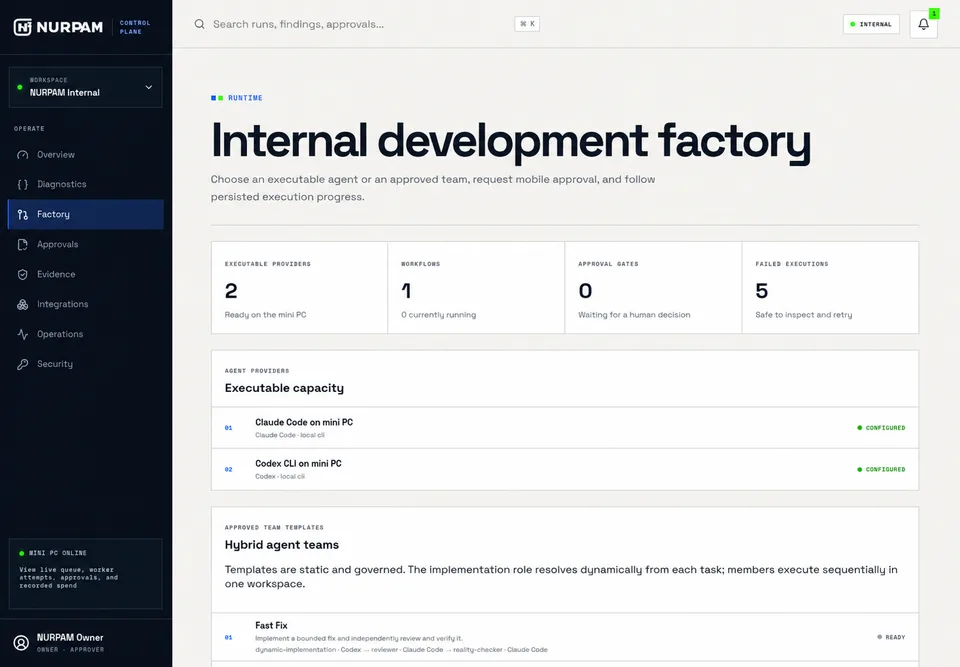Open the Diagnostics page
The image size is (960, 667).
coord(86,184)
